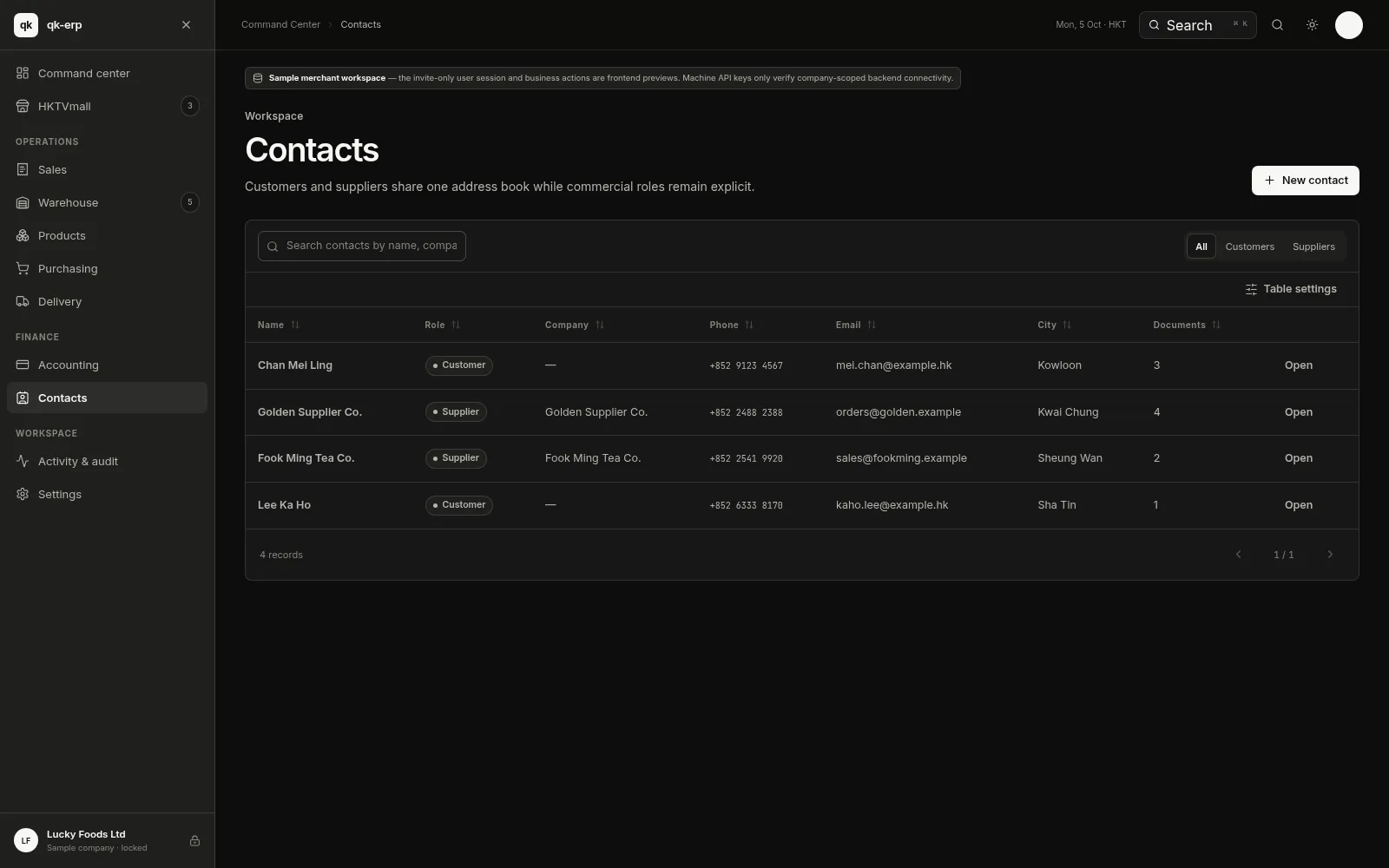Sort the table by Phone column
The width and height of the screenshot is (1389, 868).
pyautogui.click(x=731, y=325)
